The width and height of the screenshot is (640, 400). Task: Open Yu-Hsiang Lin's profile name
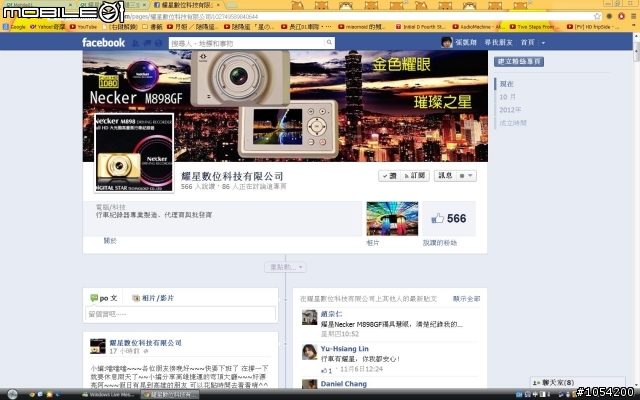pos(344,349)
